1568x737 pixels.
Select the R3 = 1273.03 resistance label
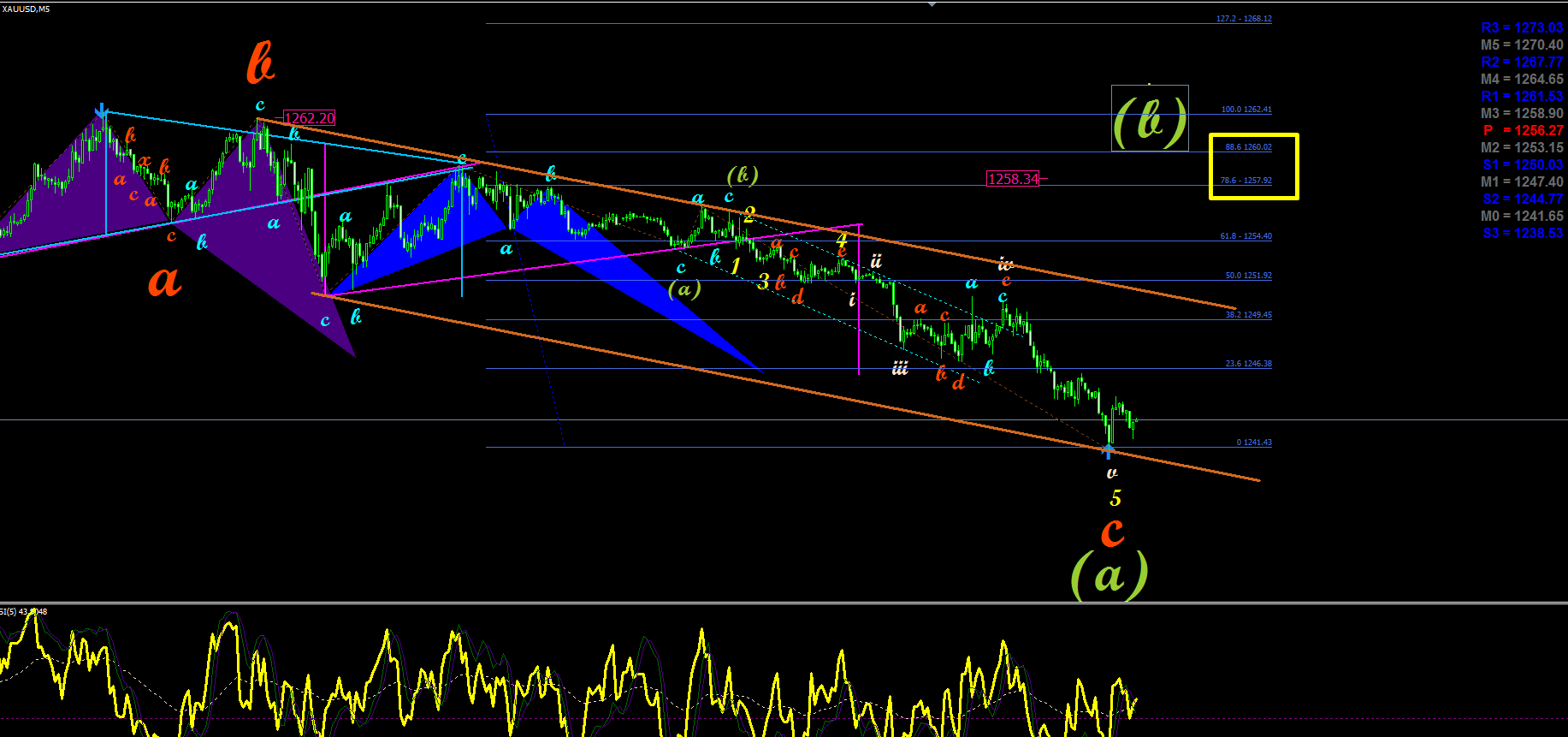(1523, 27)
